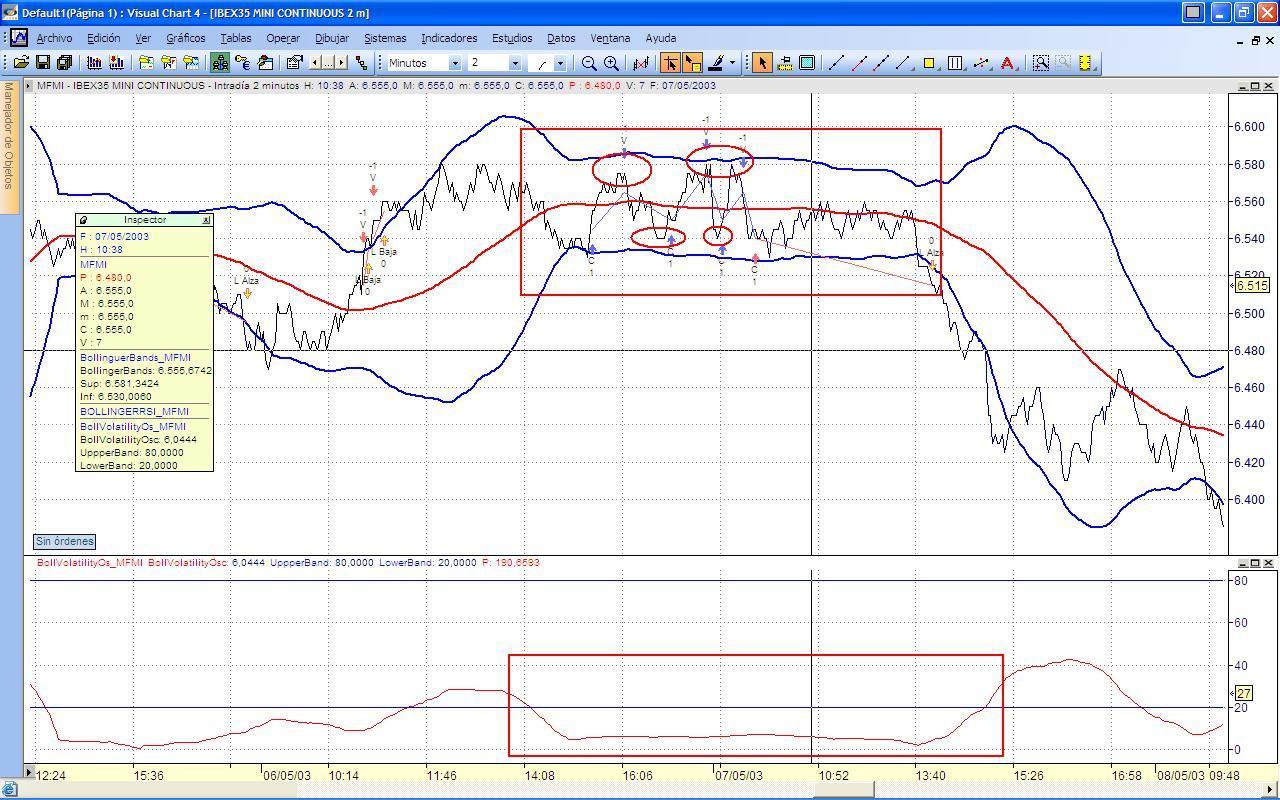Screen dimensions: 1280x800
Task: Toggle the crosshair cursor mode
Action: (x=670, y=63)
